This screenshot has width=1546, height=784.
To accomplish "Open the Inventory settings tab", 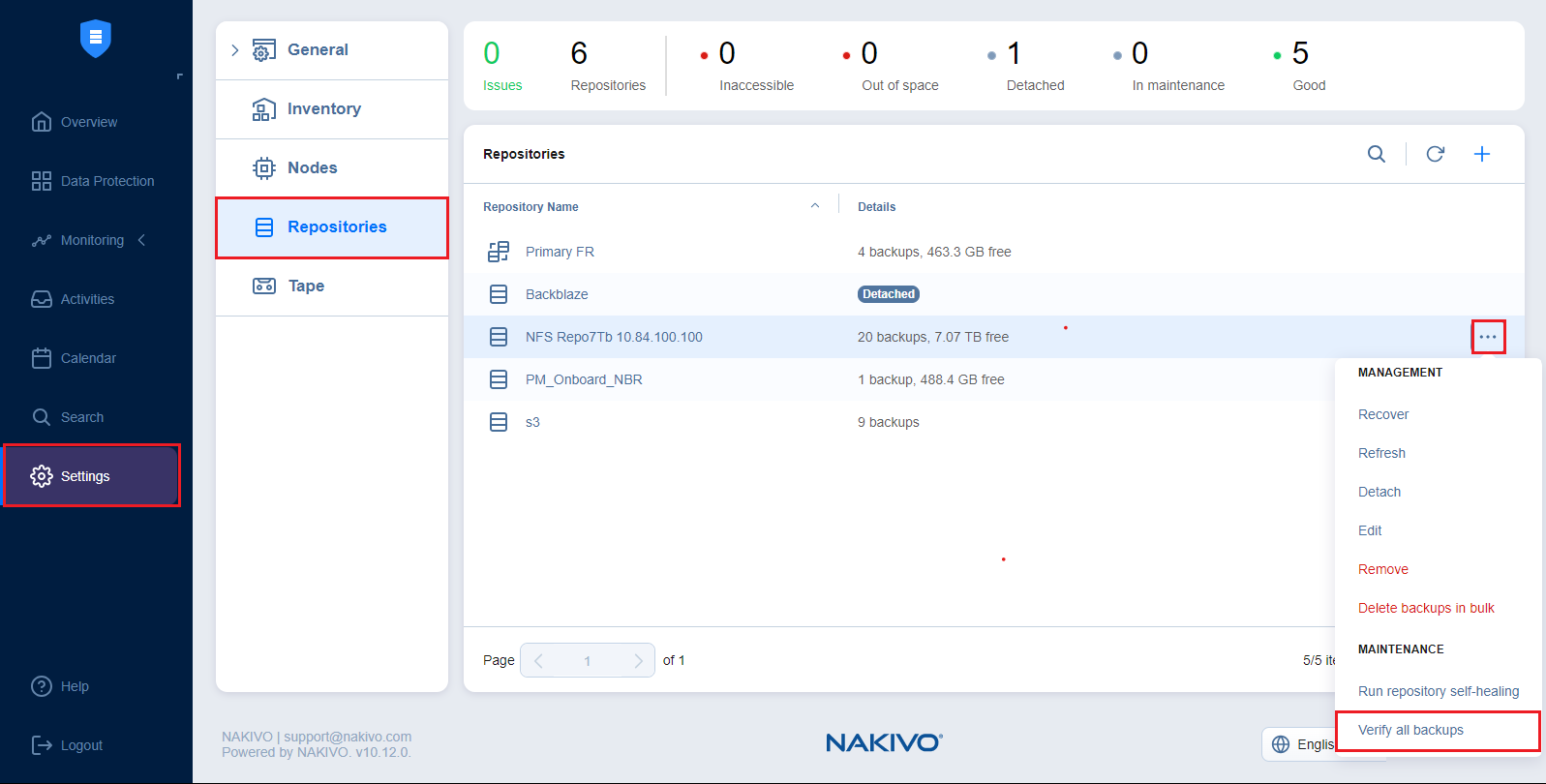I will click(x=323, y=109).
